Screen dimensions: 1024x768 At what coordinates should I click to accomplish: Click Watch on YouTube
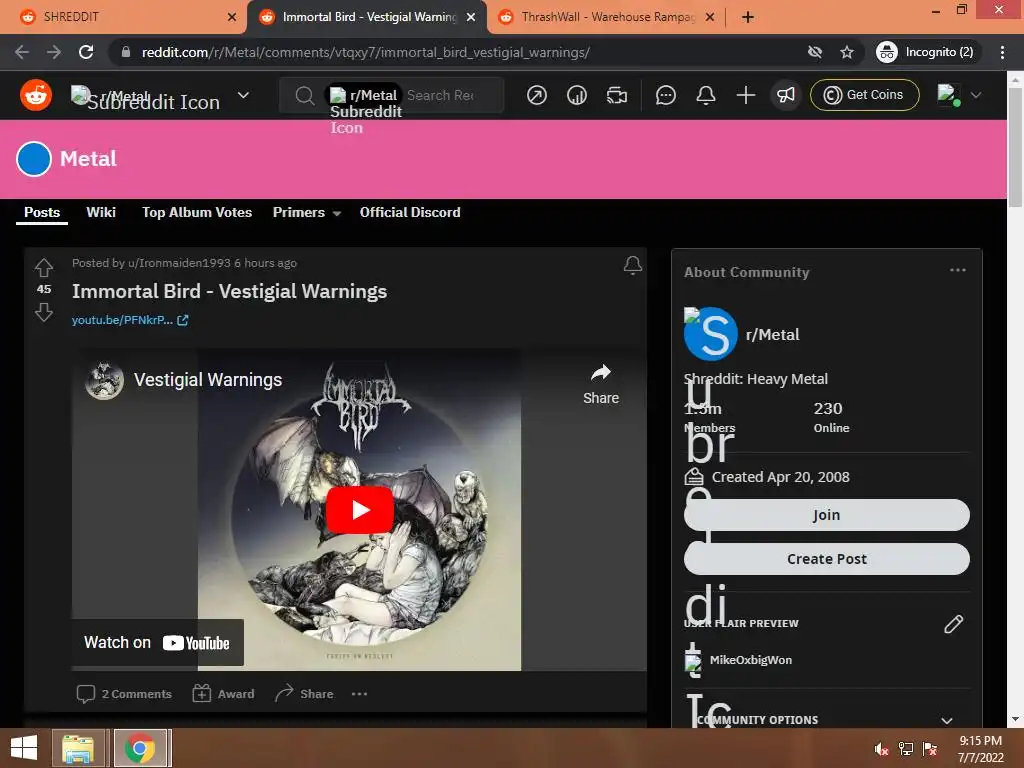pyautogui.click(x=157, y=643)
